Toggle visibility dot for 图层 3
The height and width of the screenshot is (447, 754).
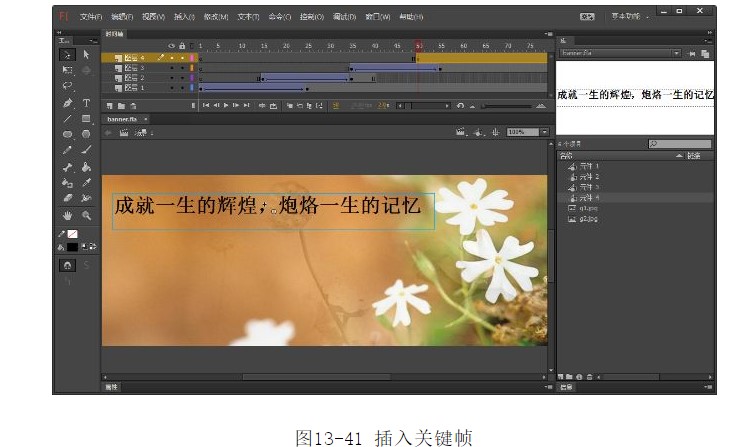(x=171, y=68)
